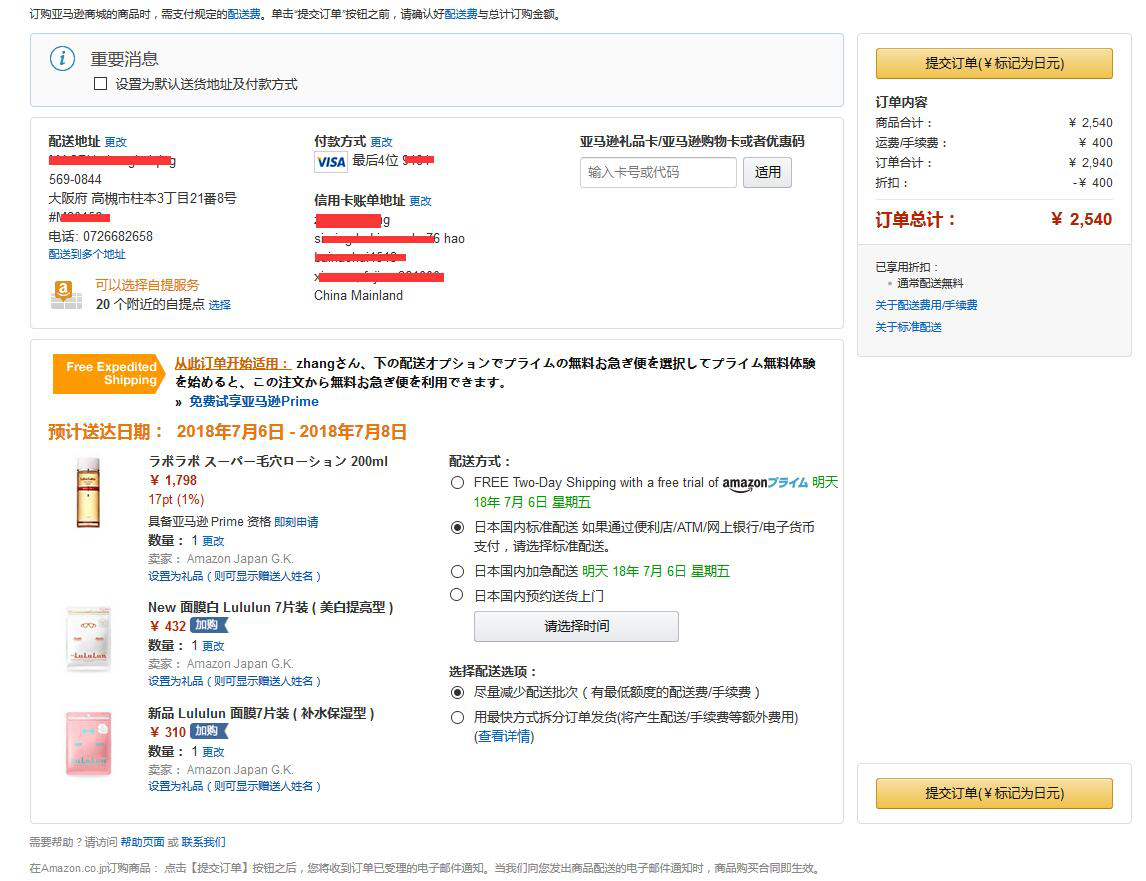Click the amazon プライム logo
Viewport: 1146px width, 881px height.
click(765, 483)
